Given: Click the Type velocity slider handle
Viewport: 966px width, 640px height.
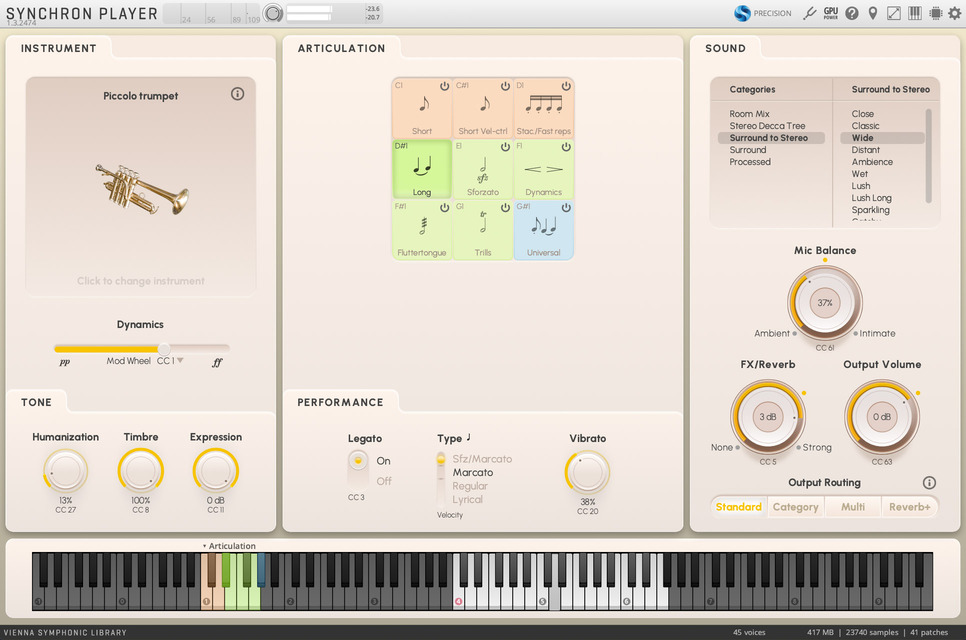Looking at the screenshot, I should [440, 459].
